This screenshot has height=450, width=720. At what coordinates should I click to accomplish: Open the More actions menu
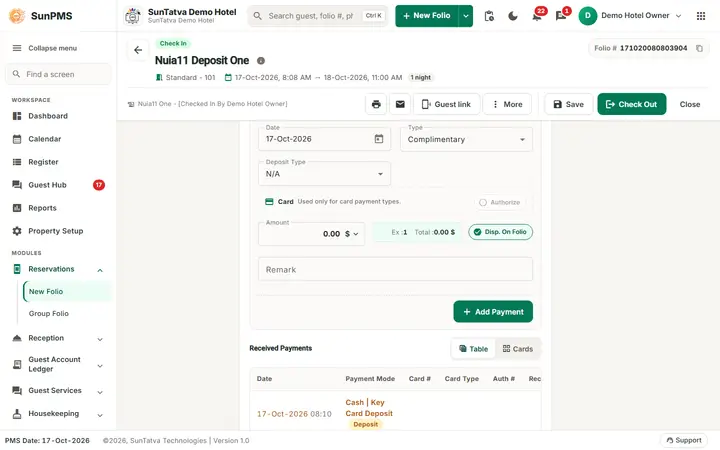(507, 104)
